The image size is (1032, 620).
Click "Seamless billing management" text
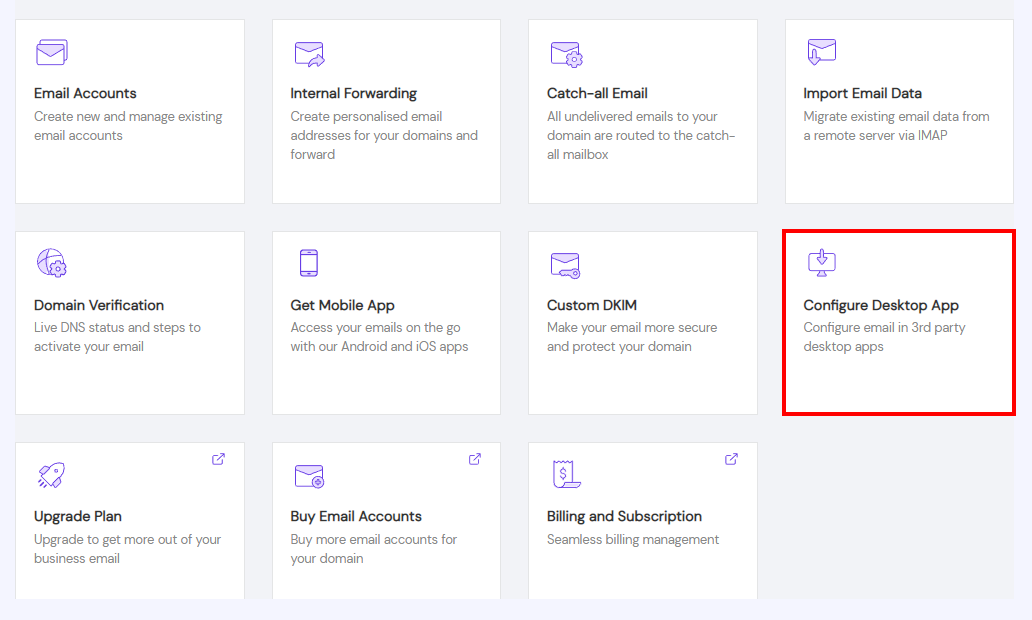pyautogui.click(x=632, y=540)
